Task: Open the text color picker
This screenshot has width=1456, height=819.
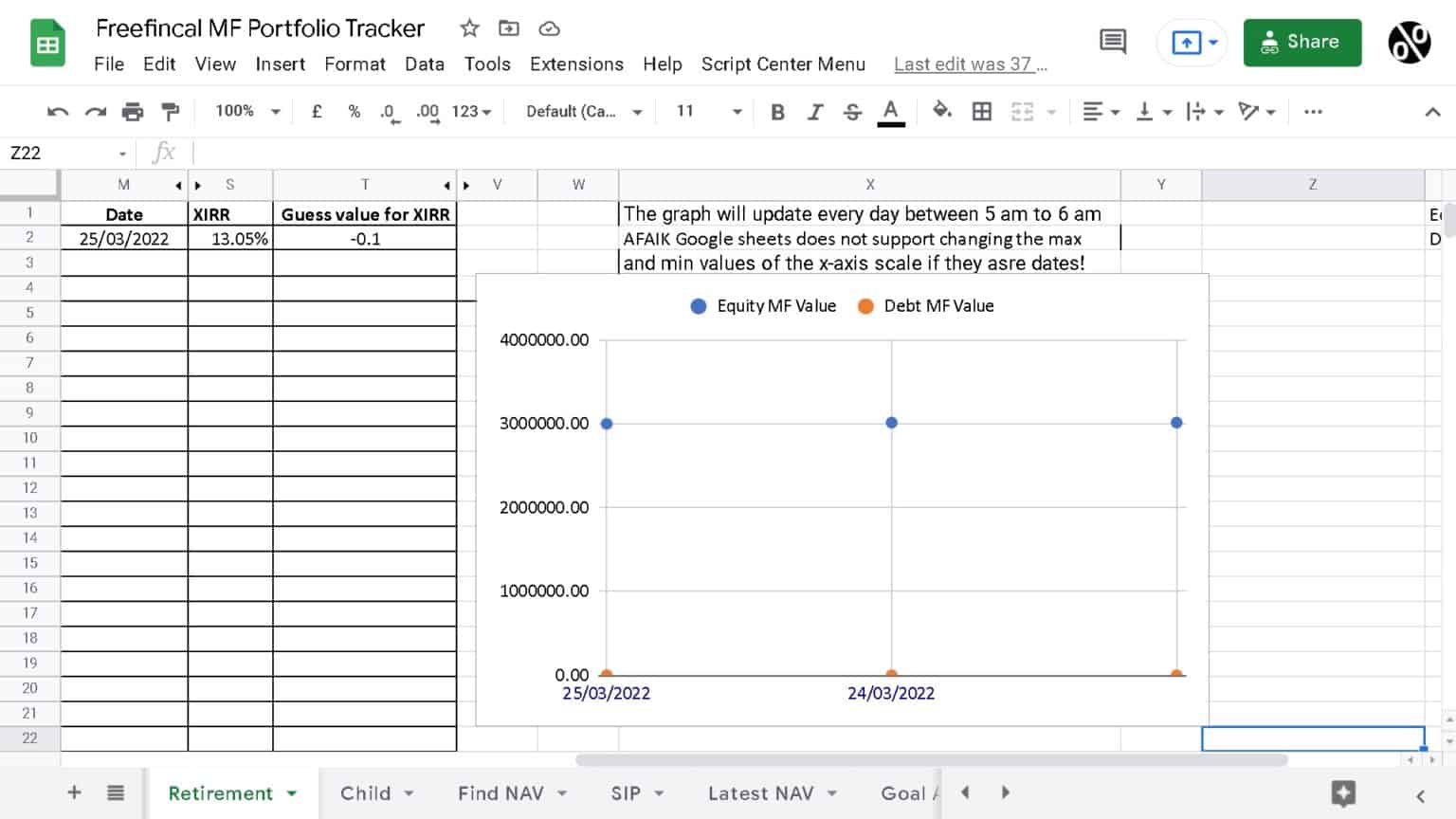Action: (x=889, y=111)
